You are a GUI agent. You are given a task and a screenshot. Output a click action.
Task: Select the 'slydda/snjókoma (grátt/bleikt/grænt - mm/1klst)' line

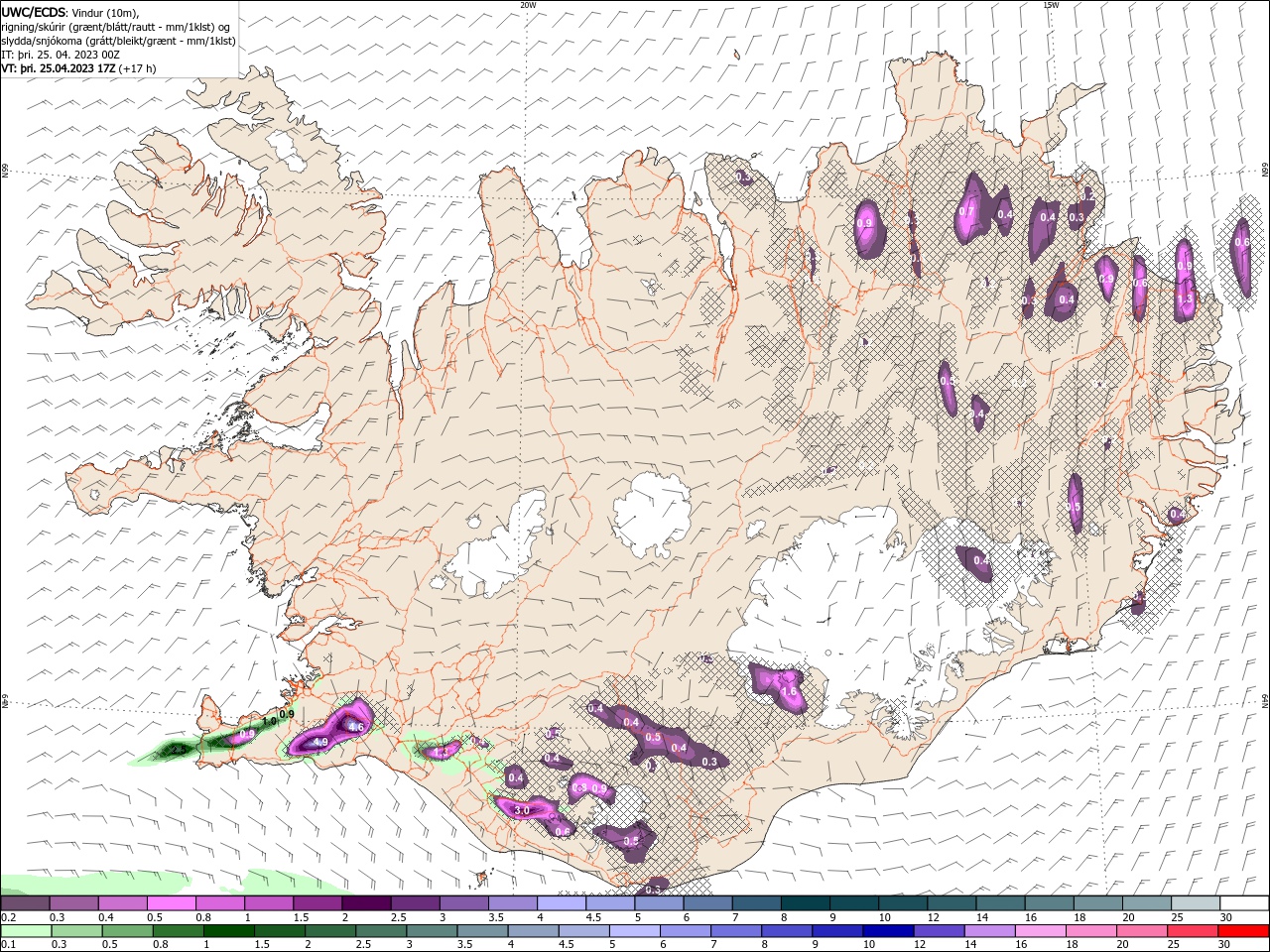click(118, 41)
